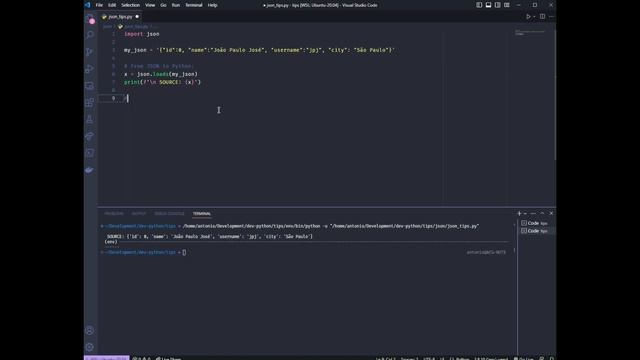The width and height of the screenshot is (640, 360).
Task: Open the Selection menu
Action: pos(131,5)
